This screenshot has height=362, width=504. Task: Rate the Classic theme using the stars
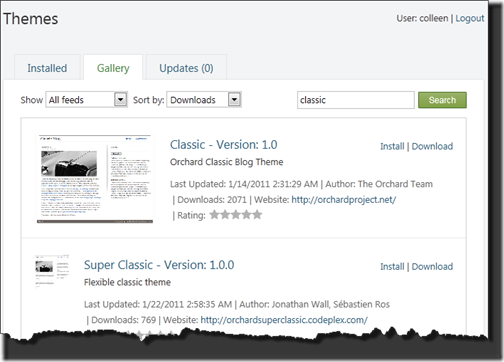coord(236,215)
